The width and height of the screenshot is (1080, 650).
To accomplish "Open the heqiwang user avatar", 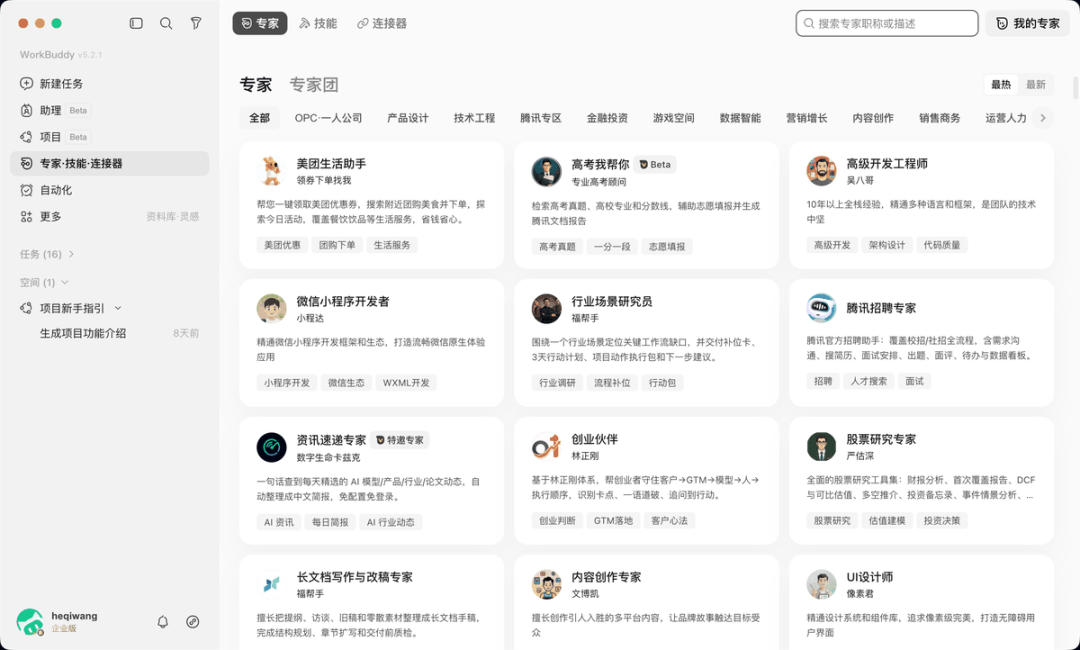I will [30, 622].
